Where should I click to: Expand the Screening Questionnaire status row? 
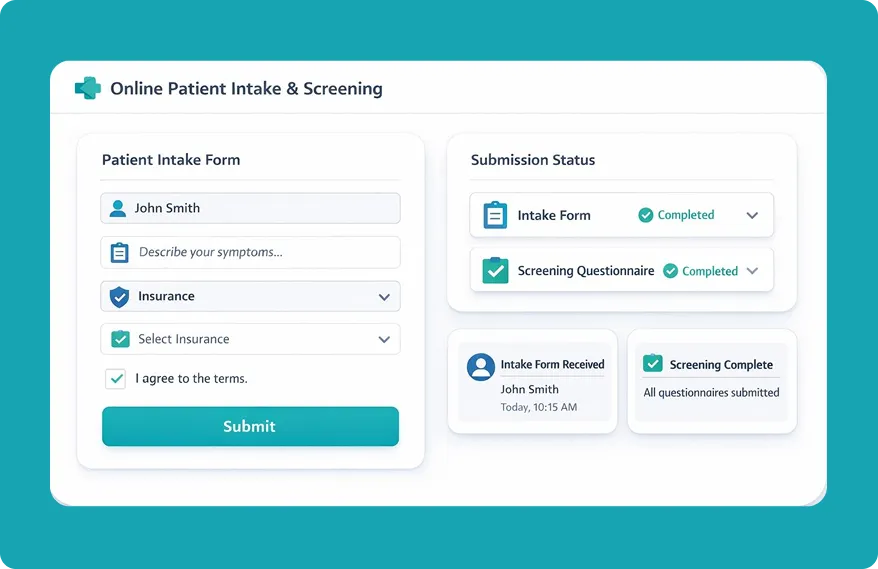point(752,271)
